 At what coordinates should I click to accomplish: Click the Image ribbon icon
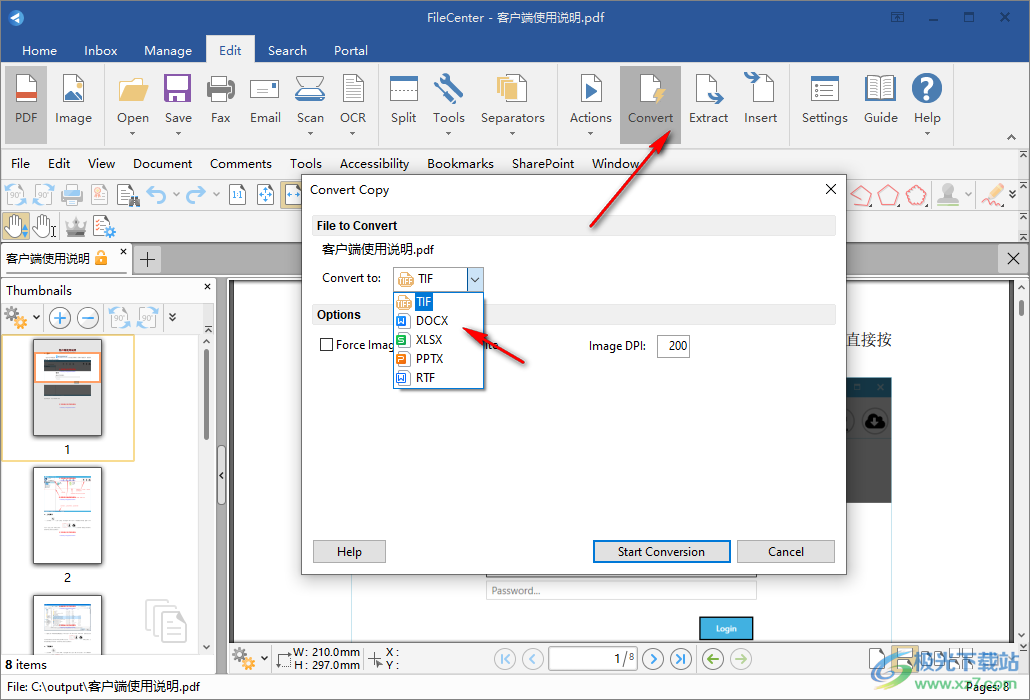[x=73, y=89]
